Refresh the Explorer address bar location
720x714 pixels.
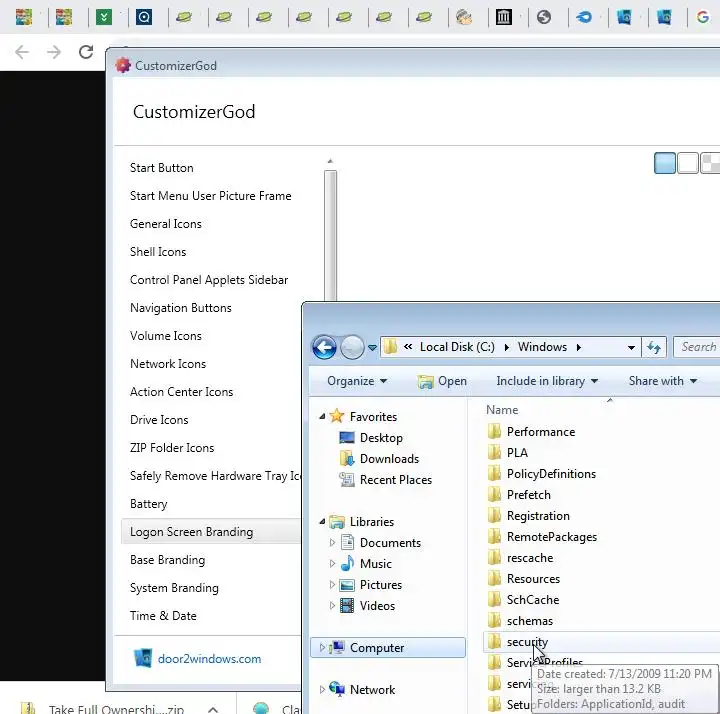pyautogui.click(x=654, y=347)
